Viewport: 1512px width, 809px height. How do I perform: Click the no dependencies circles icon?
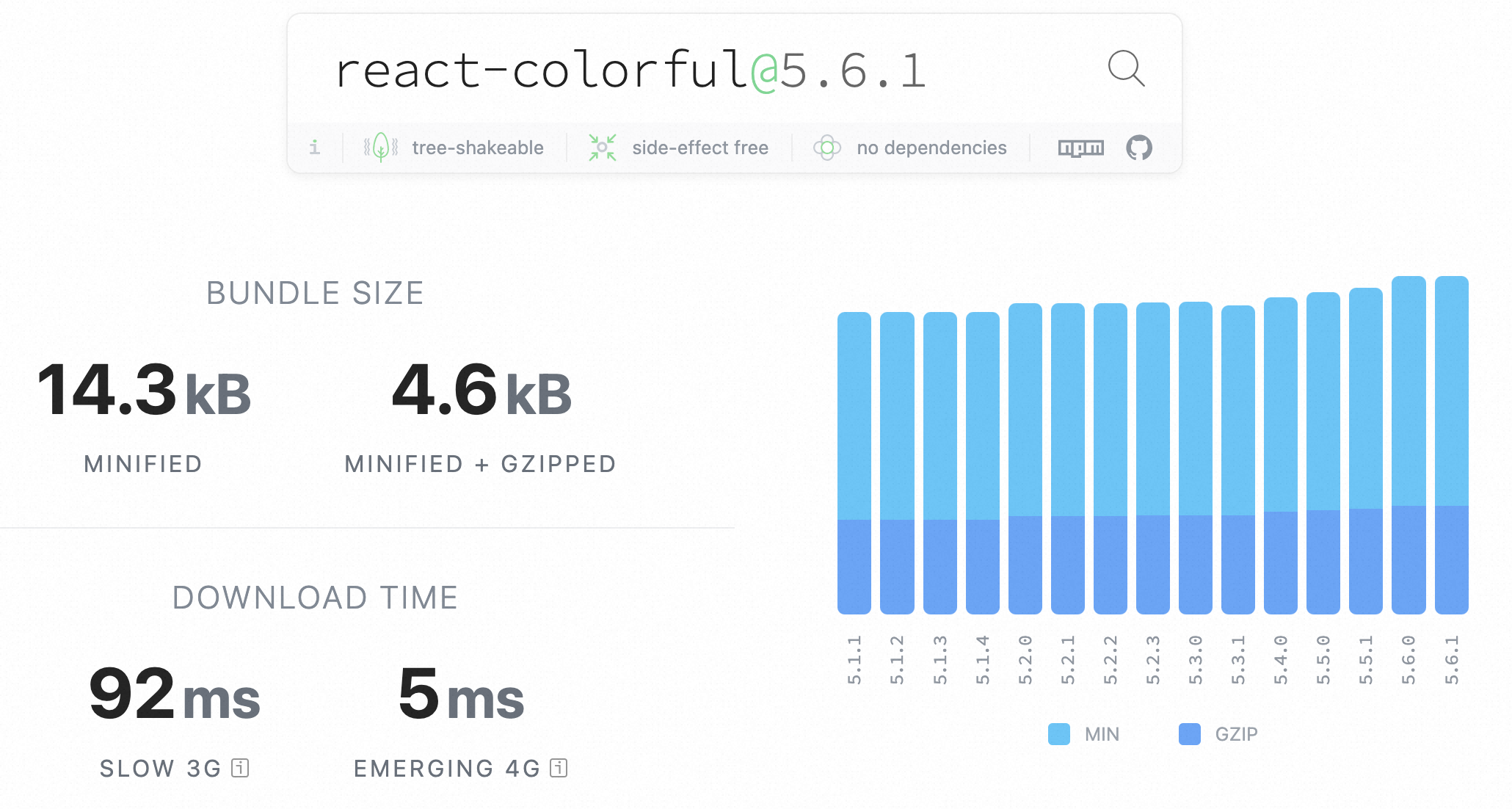point(826,148)
